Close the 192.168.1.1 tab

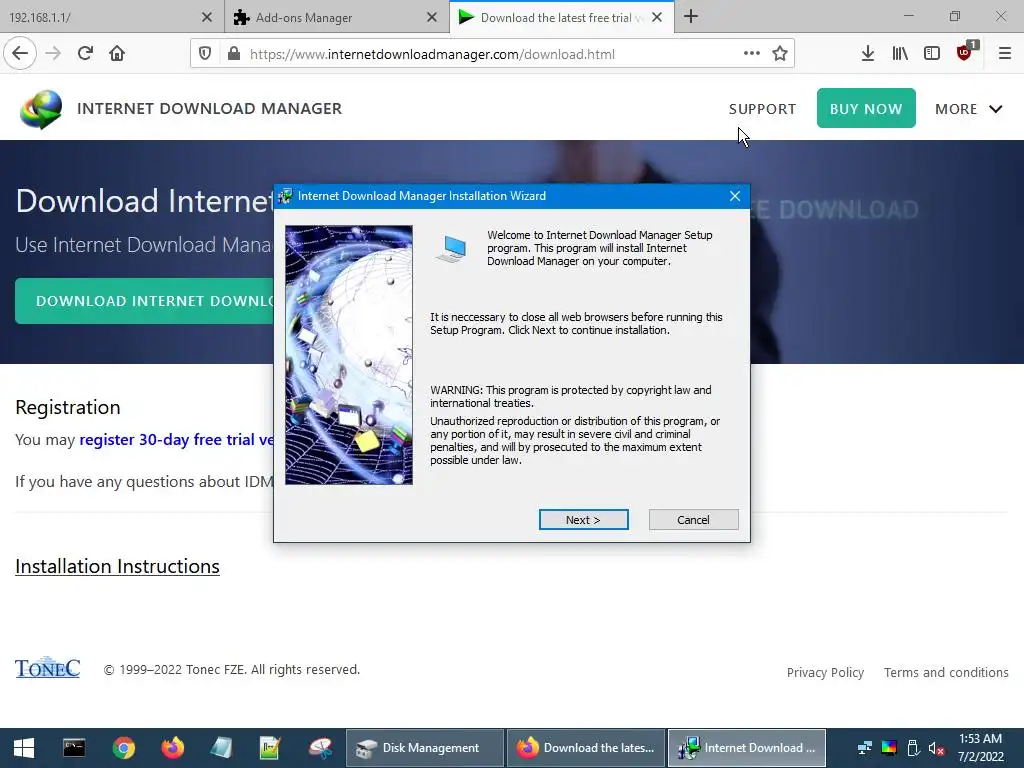point(206,18)
